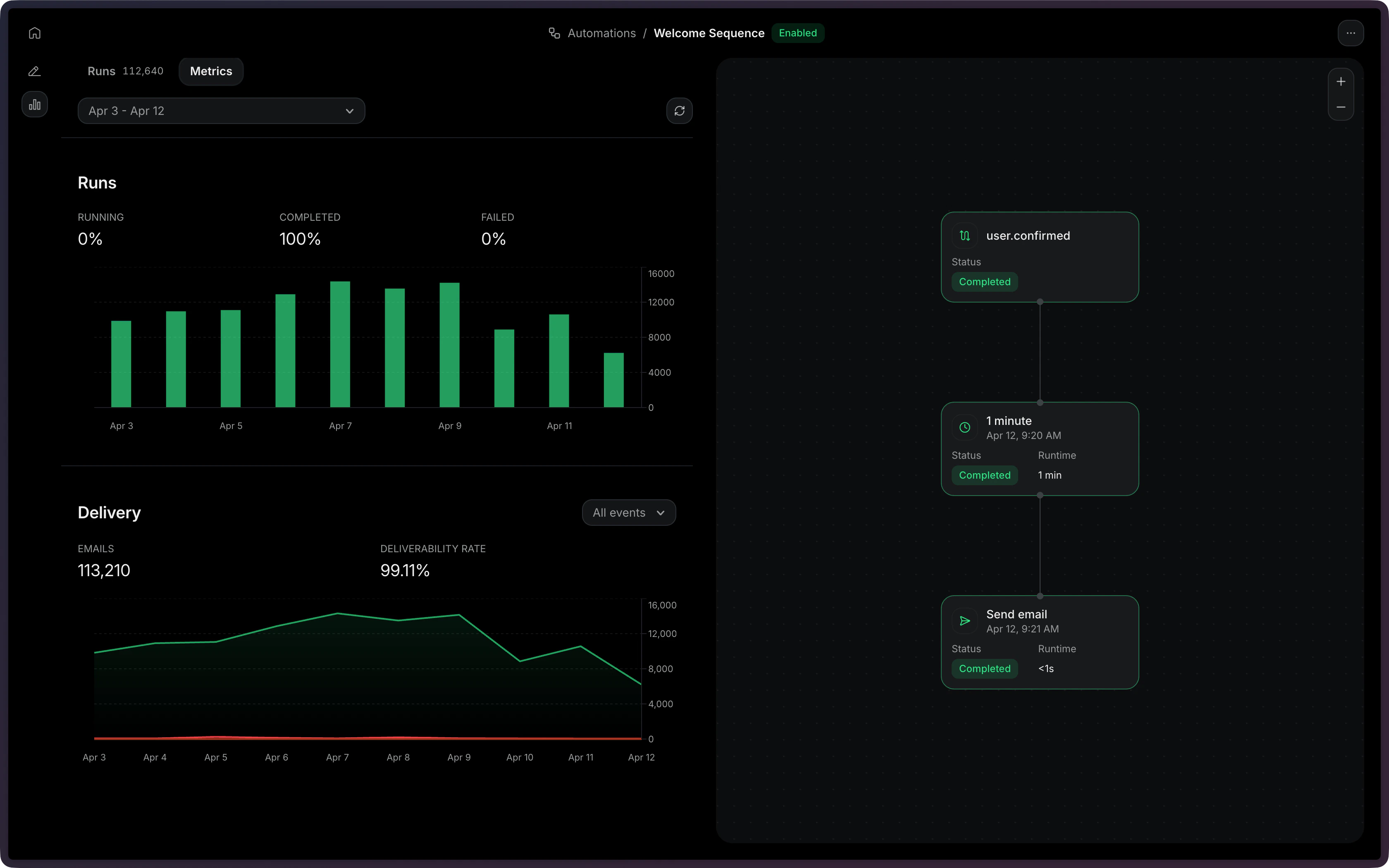1389x868 pixels.
Task: Click the home icon in the sidebar
Action: tap(34, 33)
